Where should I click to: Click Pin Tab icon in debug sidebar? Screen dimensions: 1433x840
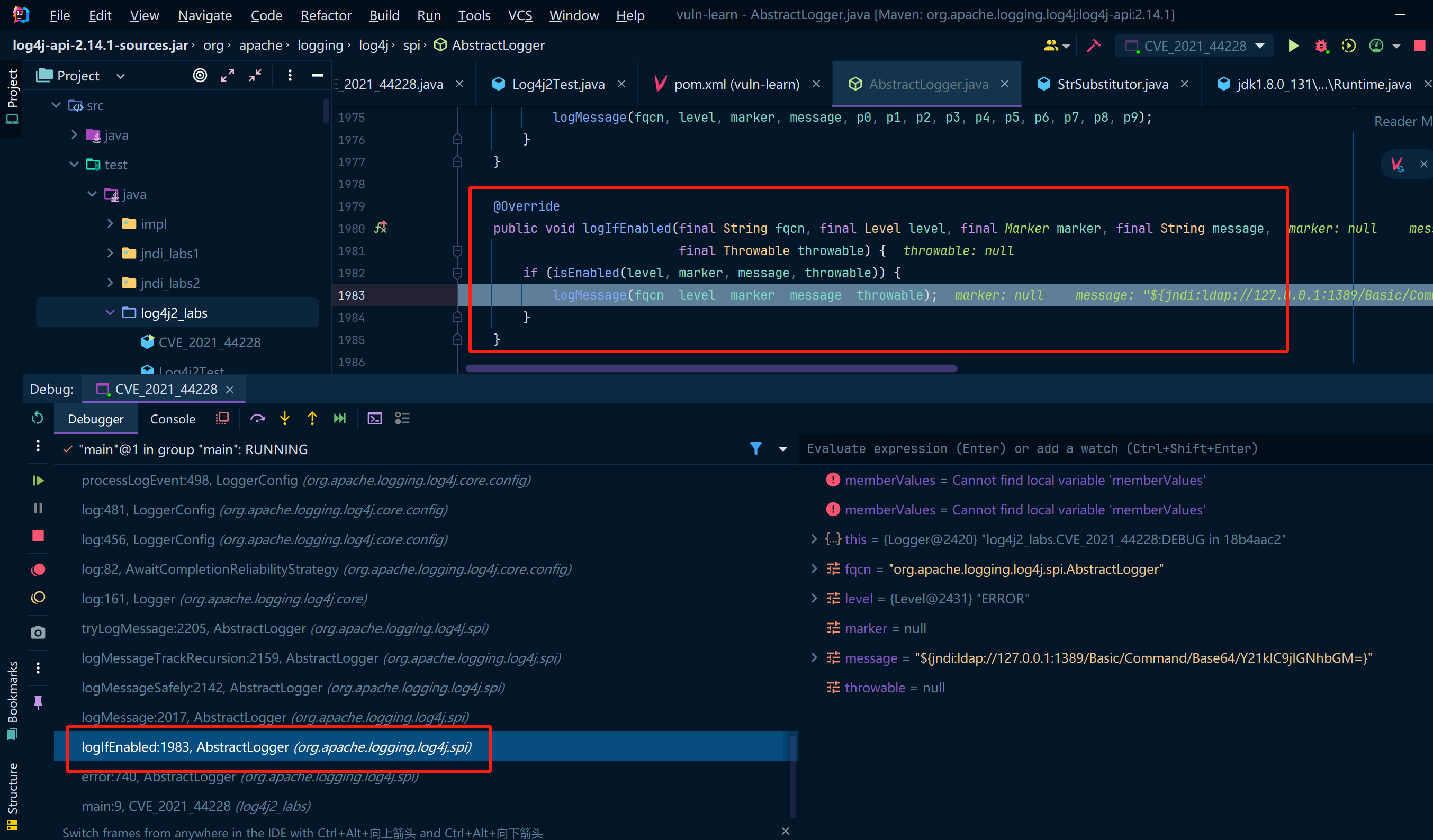pyautogui.click(x=38, y=702)
